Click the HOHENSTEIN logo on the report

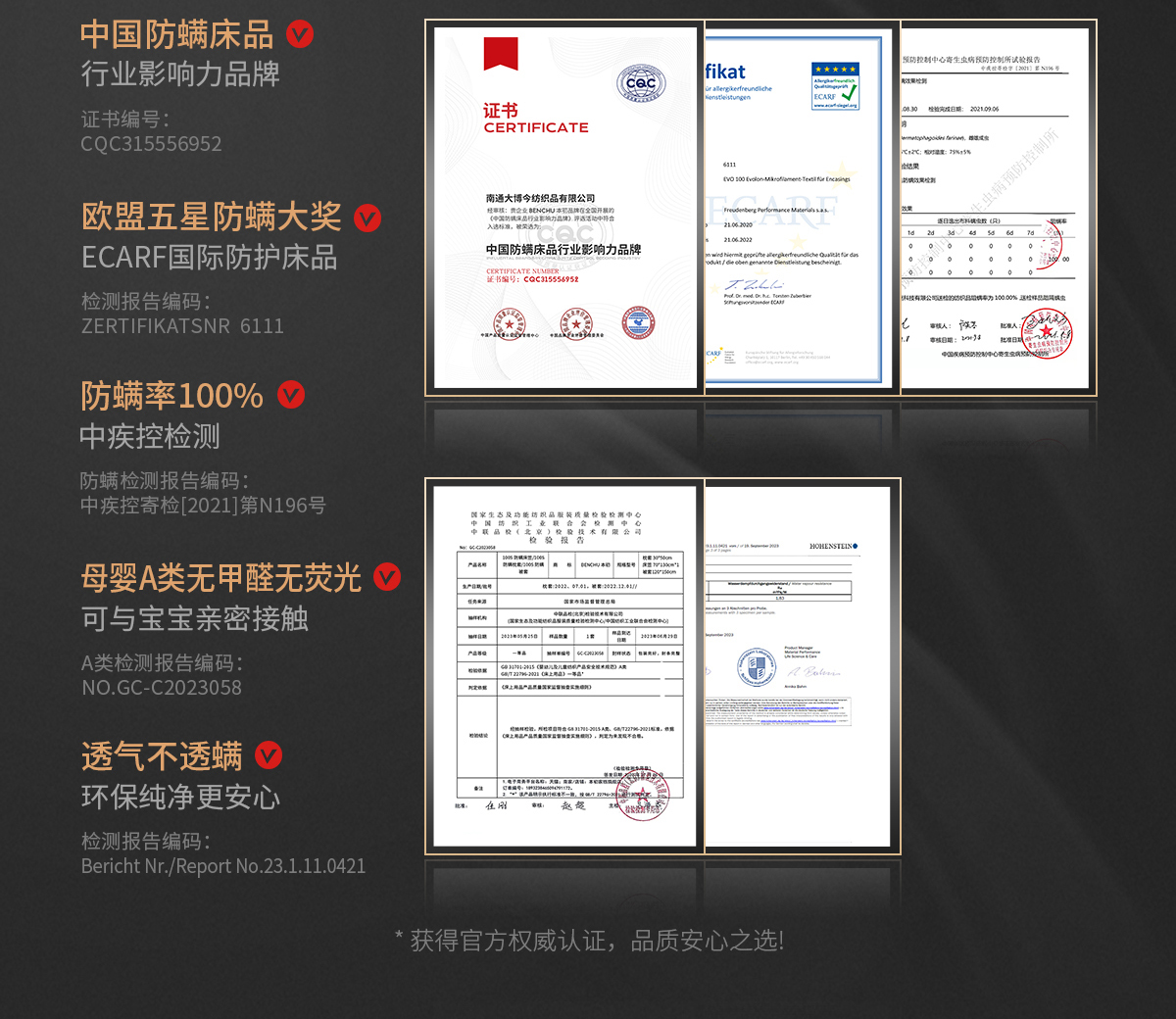[x=833, y=546]
